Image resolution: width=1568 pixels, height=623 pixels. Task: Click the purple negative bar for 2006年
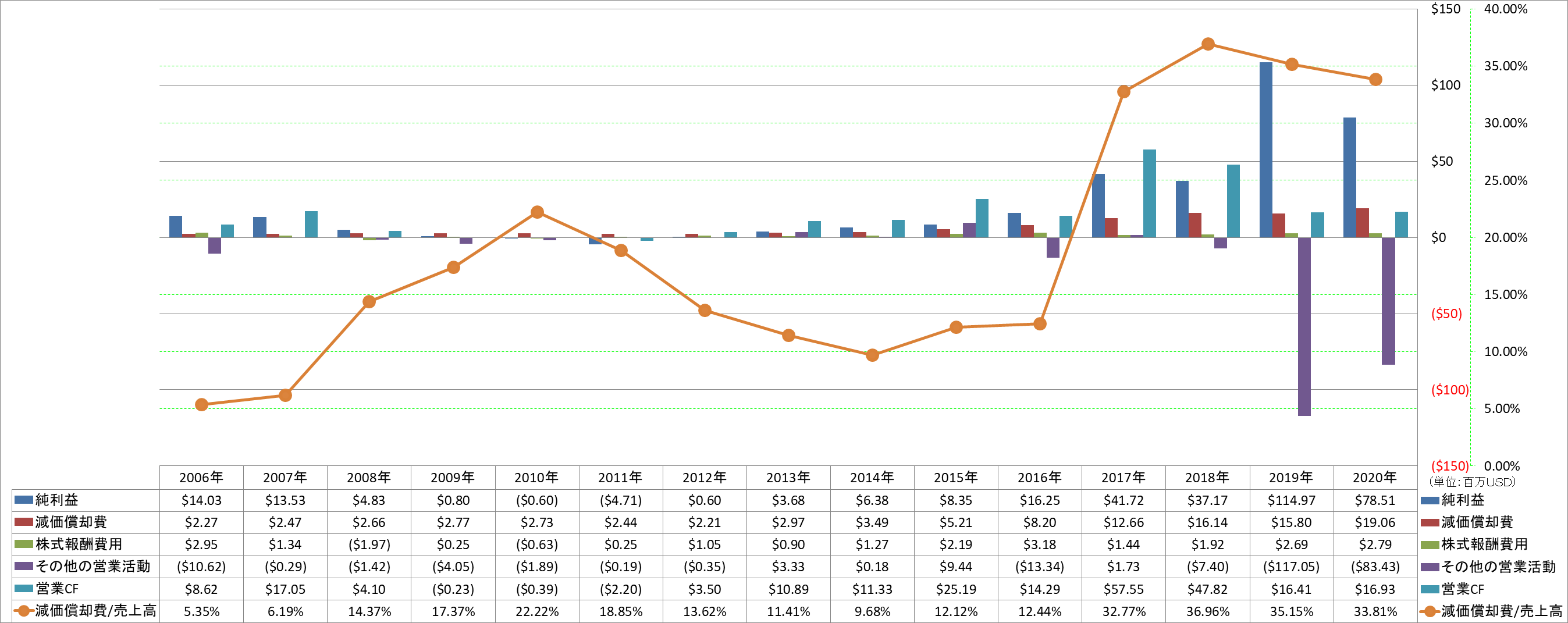pos(214,246)
